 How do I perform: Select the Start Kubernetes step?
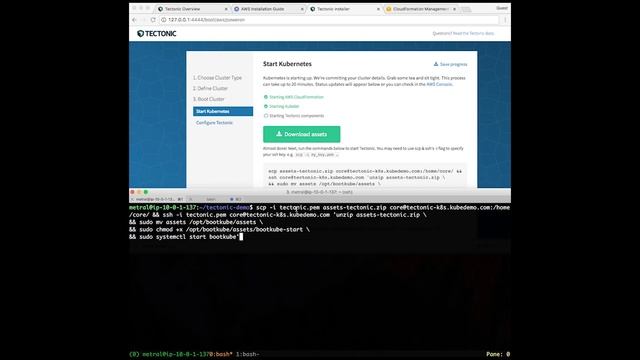click(223, 111)
